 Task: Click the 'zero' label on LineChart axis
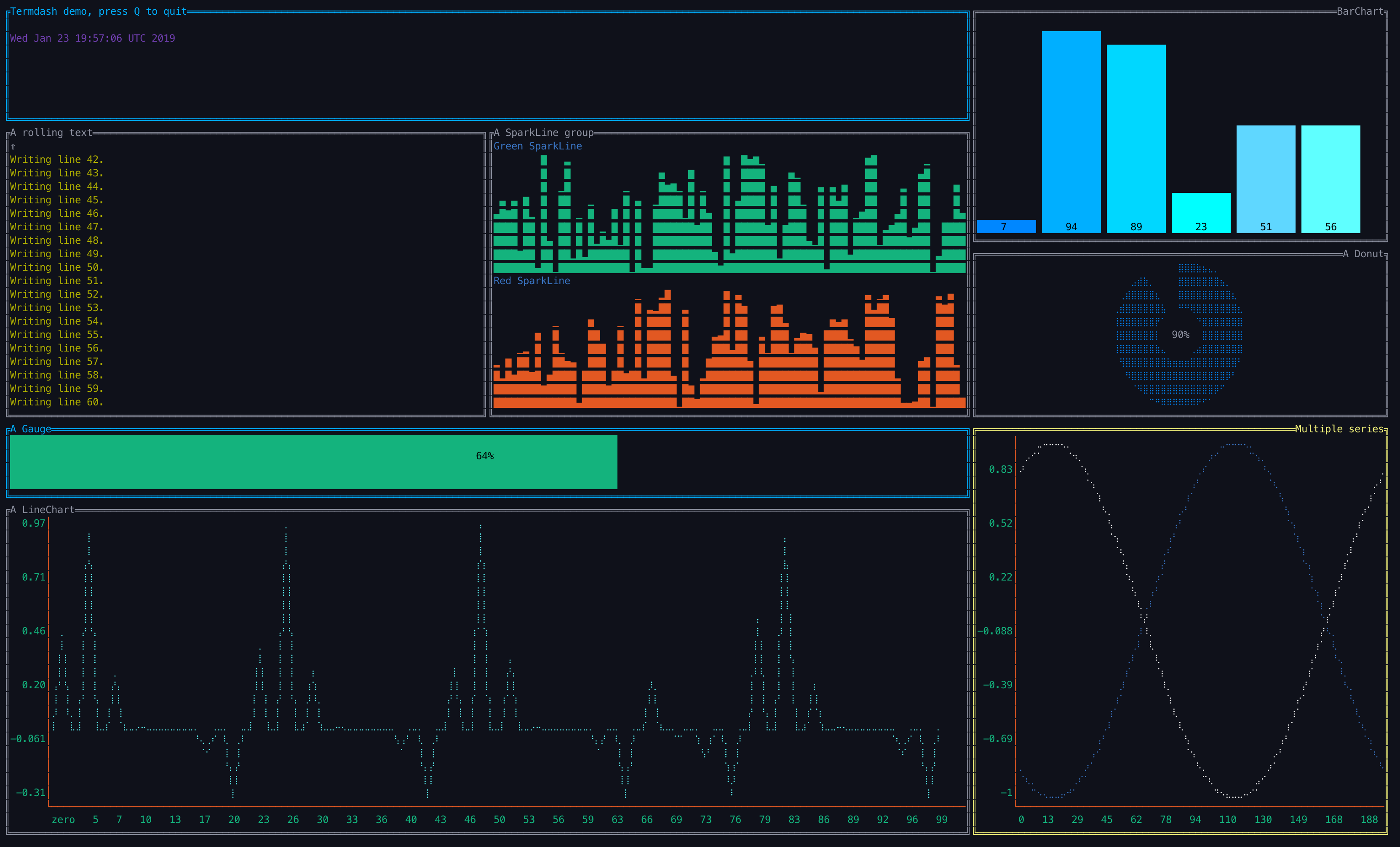pyautogui.click(x=63, y=820)
